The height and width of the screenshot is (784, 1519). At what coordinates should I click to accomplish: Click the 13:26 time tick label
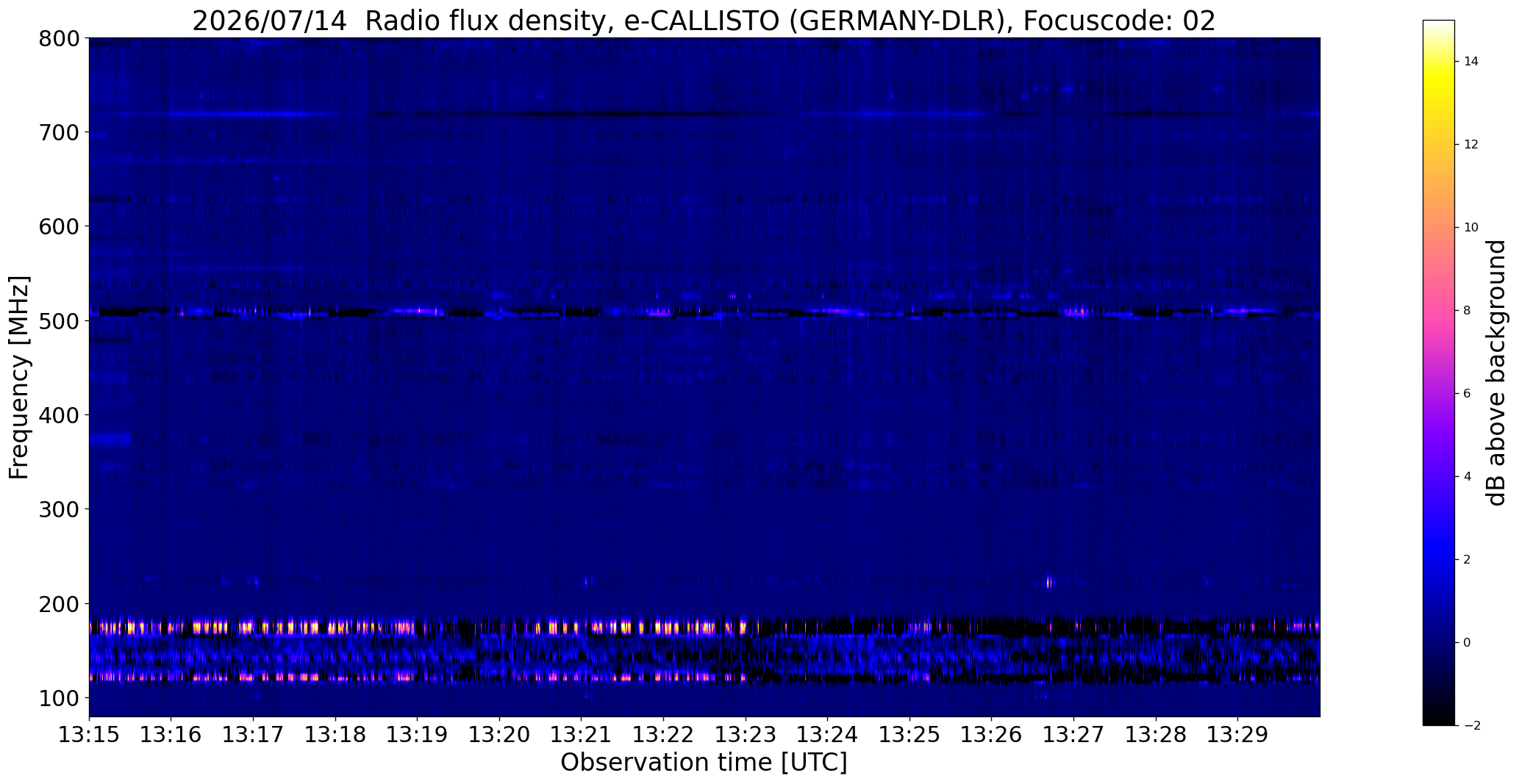tap(992, 735)
